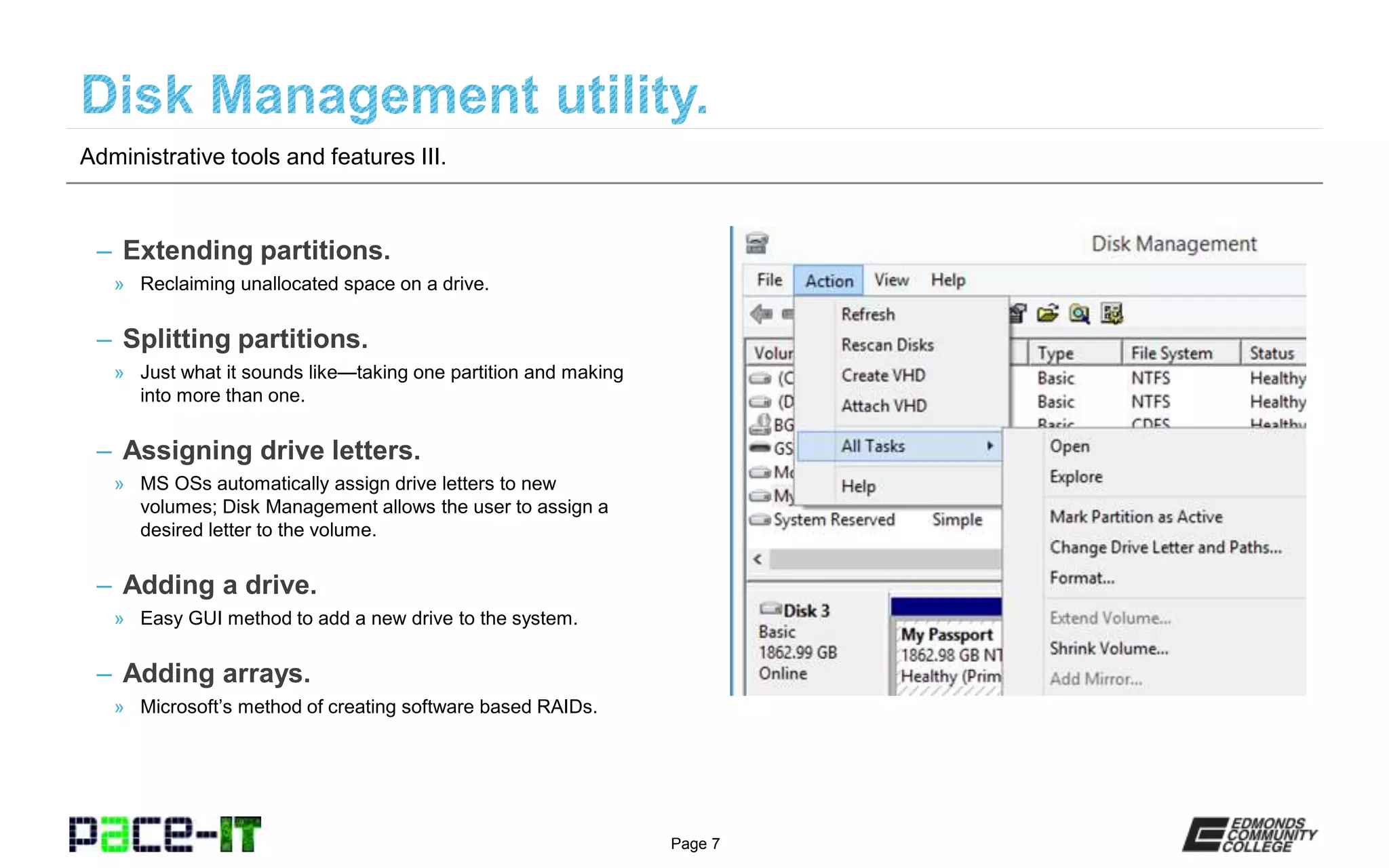
Task: Sort by the Type column header
Action: pos(1074,353)
